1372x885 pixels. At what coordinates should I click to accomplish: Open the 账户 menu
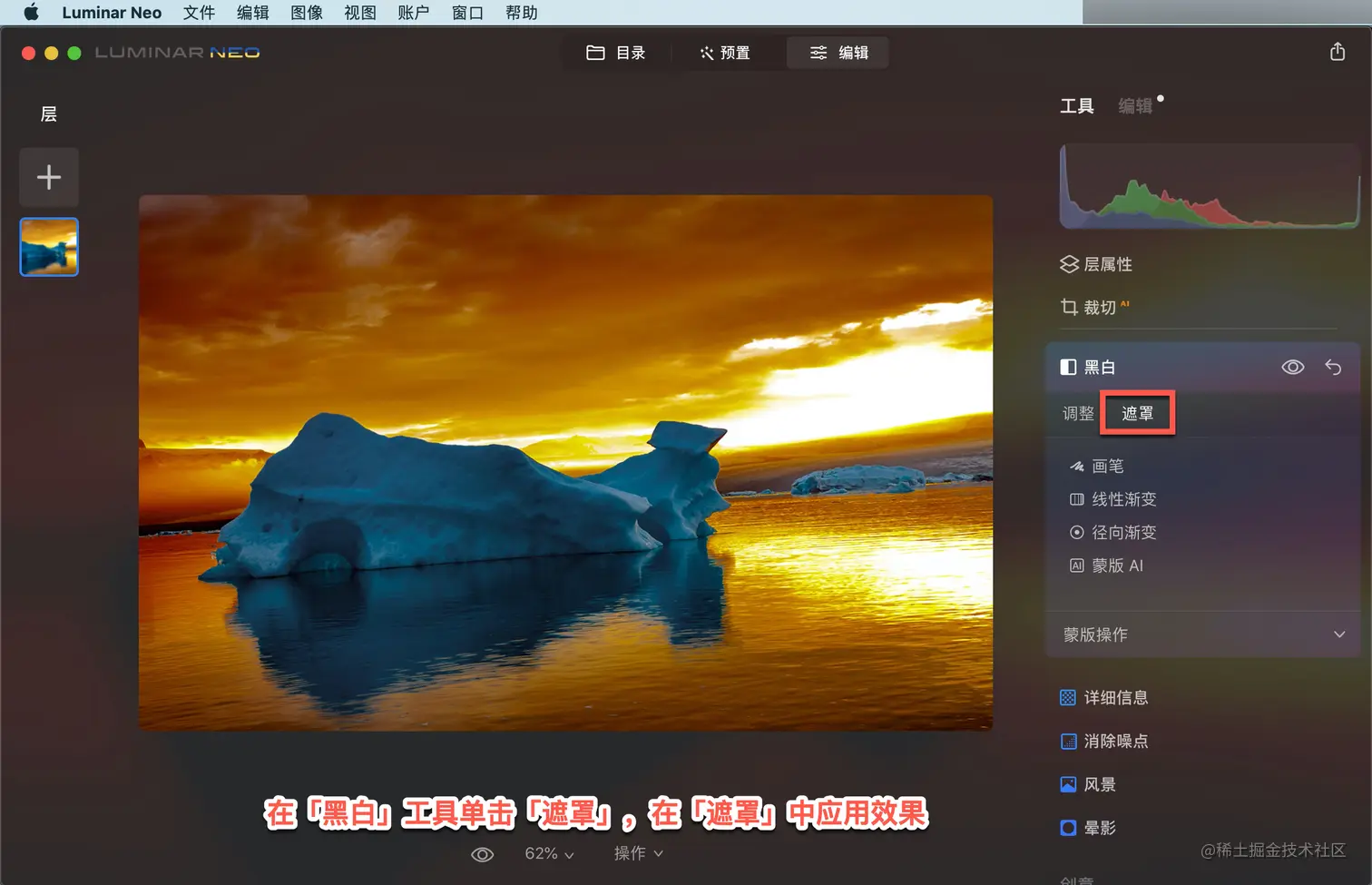point(414,13)
